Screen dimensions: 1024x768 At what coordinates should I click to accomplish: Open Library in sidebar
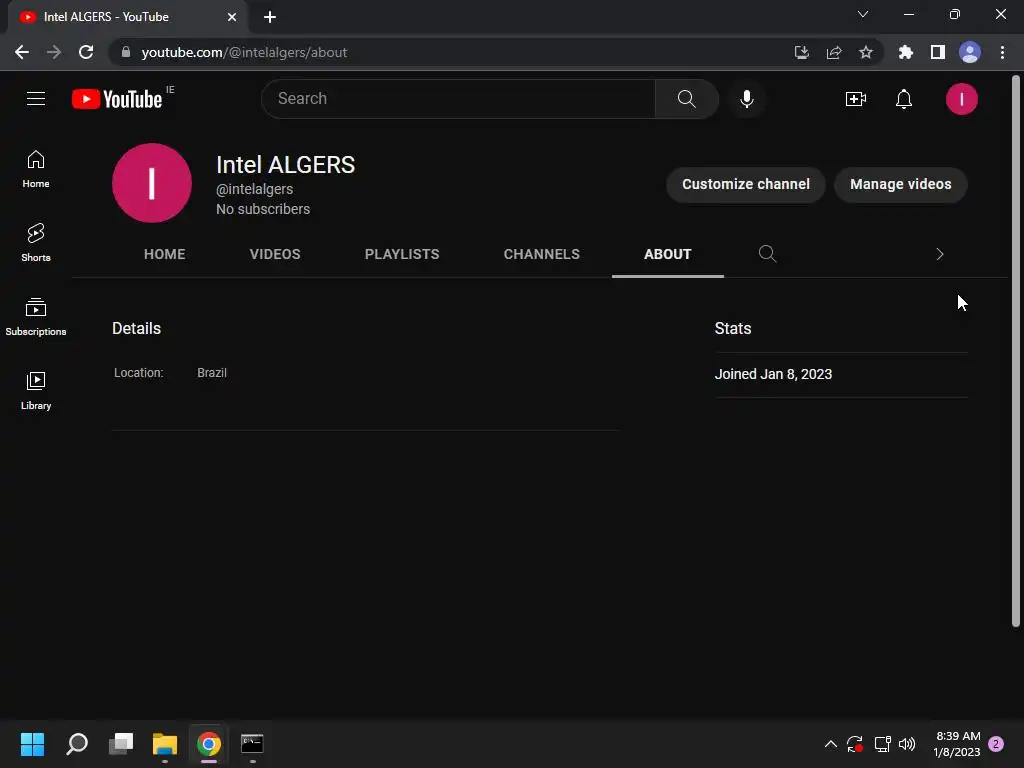click(x=36, y=391)
